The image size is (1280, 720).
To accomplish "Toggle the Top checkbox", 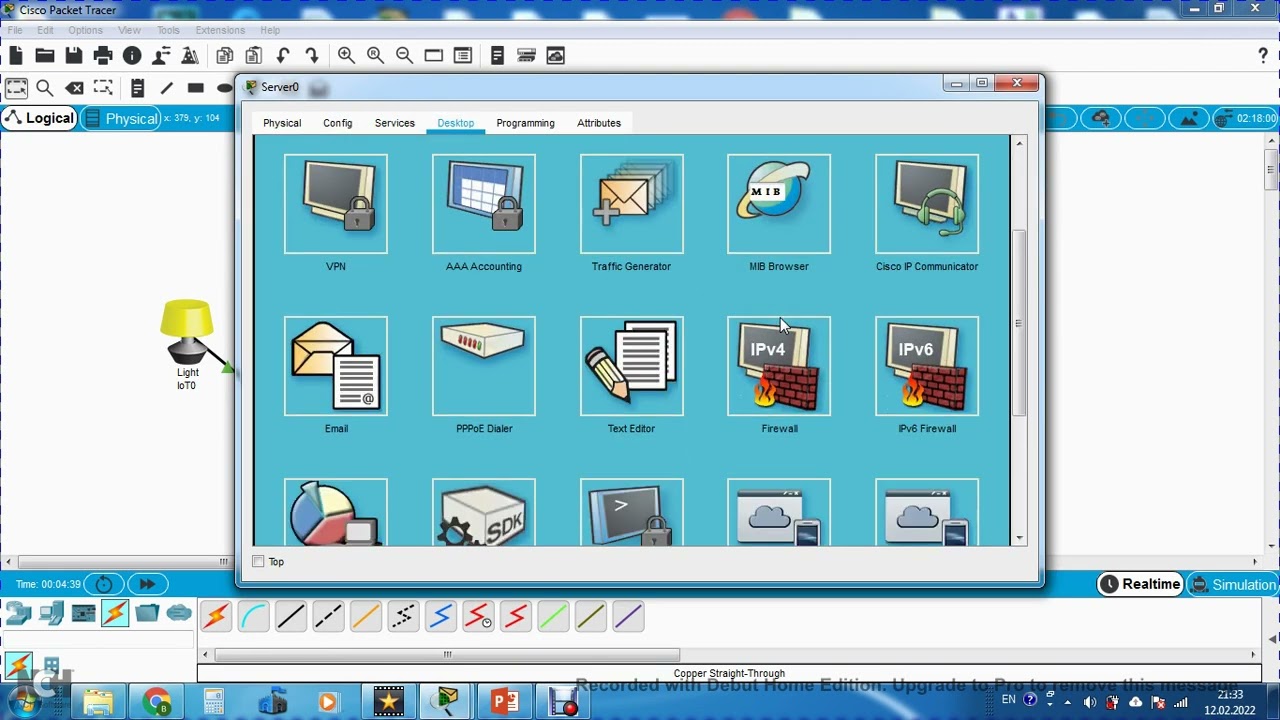I will [x=258, y=562].
